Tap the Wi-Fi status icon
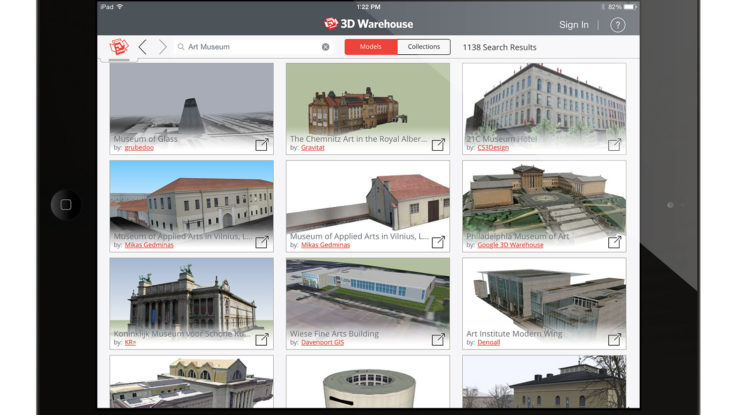Screen dimensions: 737x415 click(x=120, y=7)
